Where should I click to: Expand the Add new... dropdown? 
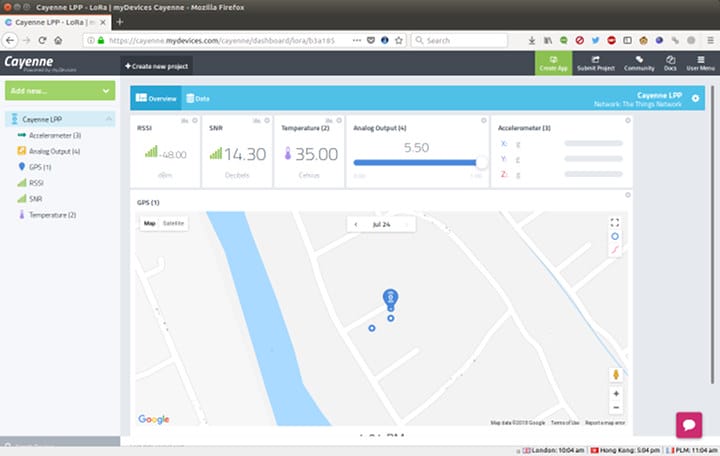60,91
